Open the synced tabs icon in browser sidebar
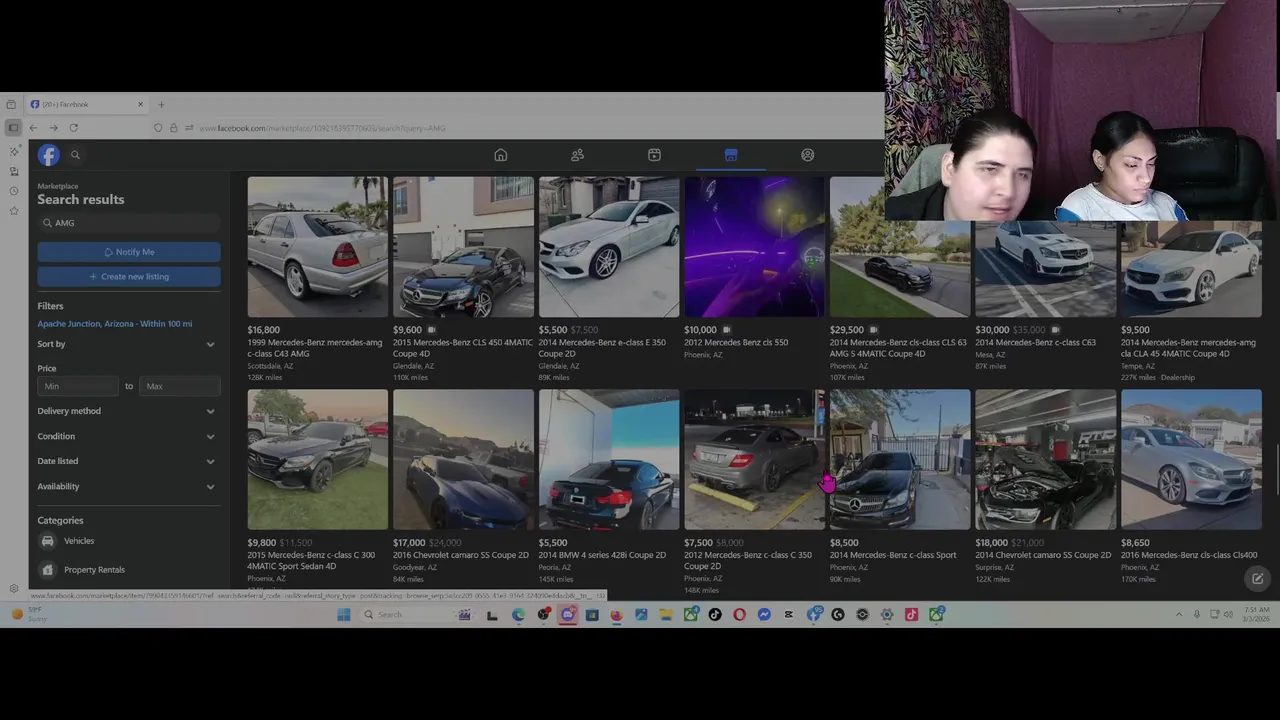1280x720 pixels. (13, 171)
